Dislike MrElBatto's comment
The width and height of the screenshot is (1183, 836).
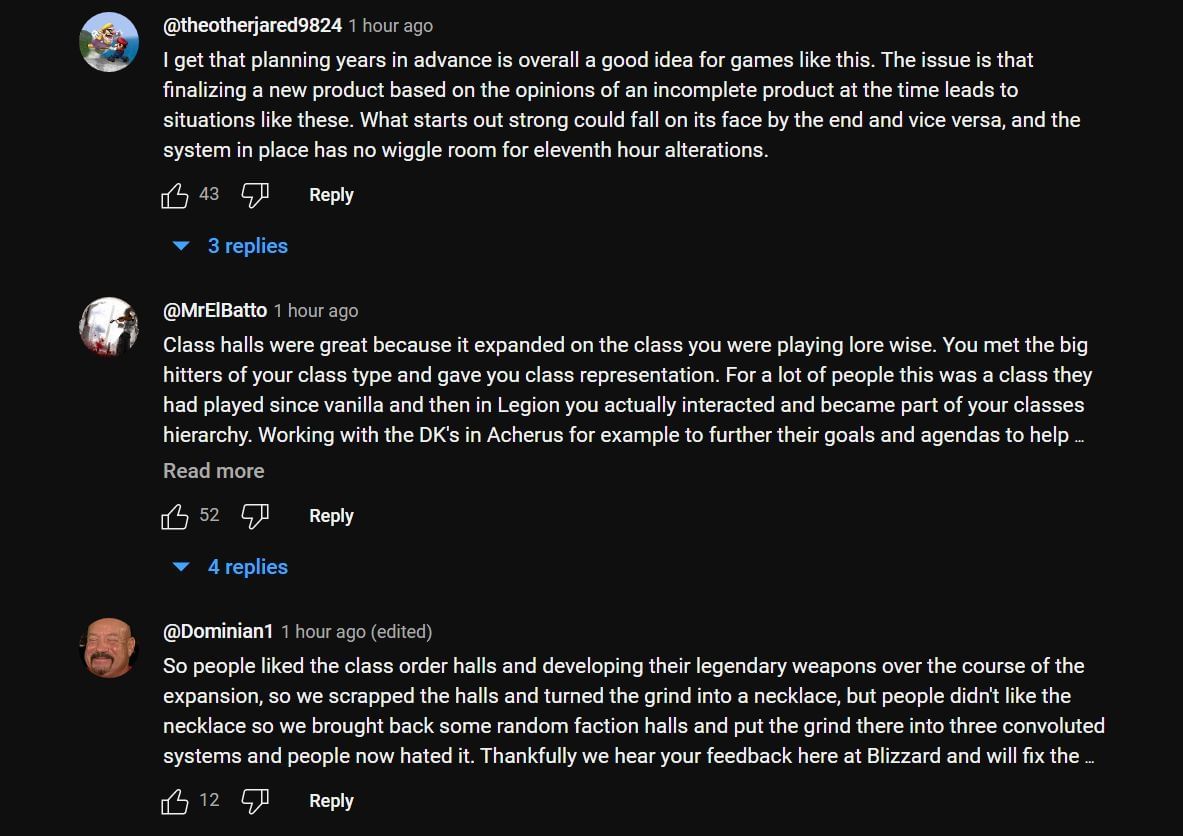pos(256,516)
